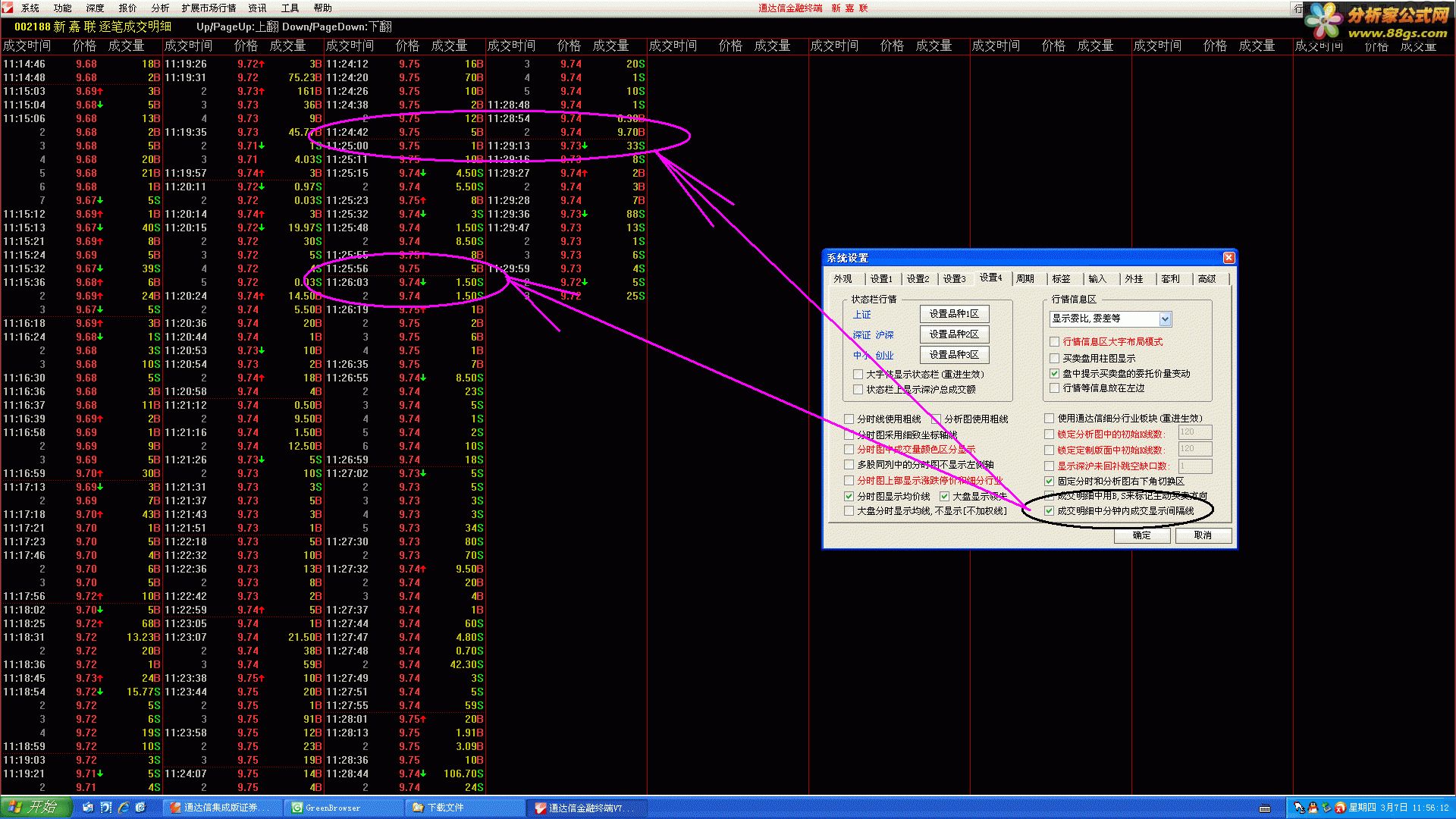
Task: Click the on-screen keyboard language bar icon
Action: click(x=1265, y=809)
